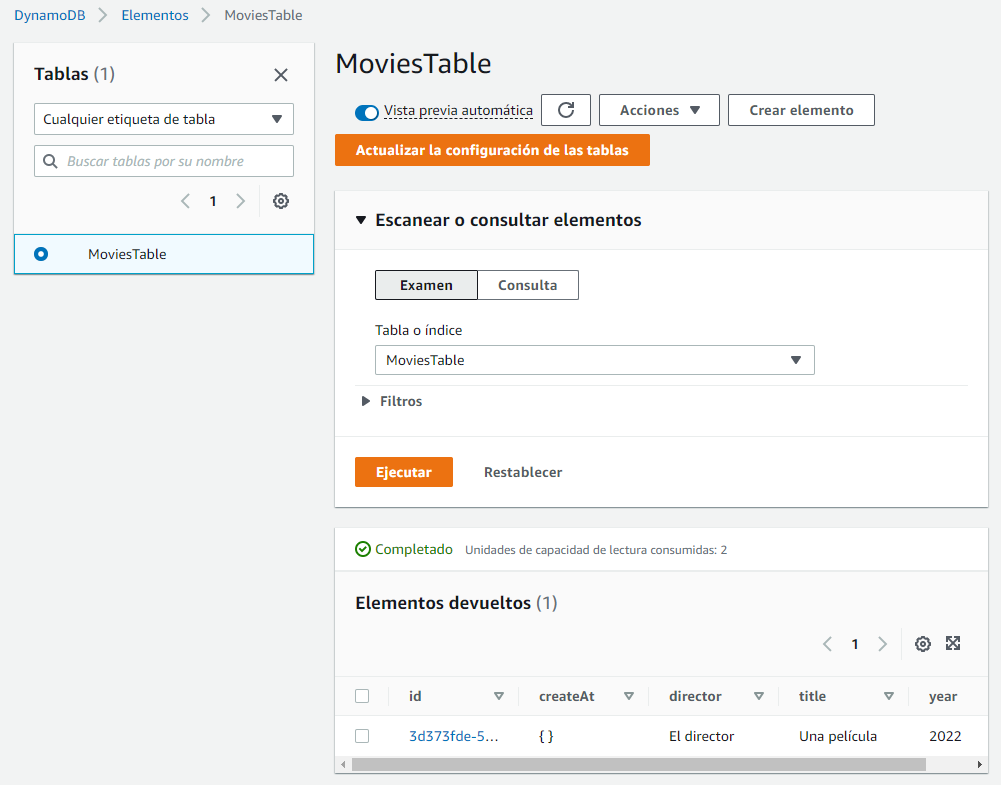
Task: Open the Acciones dropdown menu
Action: pyautogui.click(x=658, y=110)
